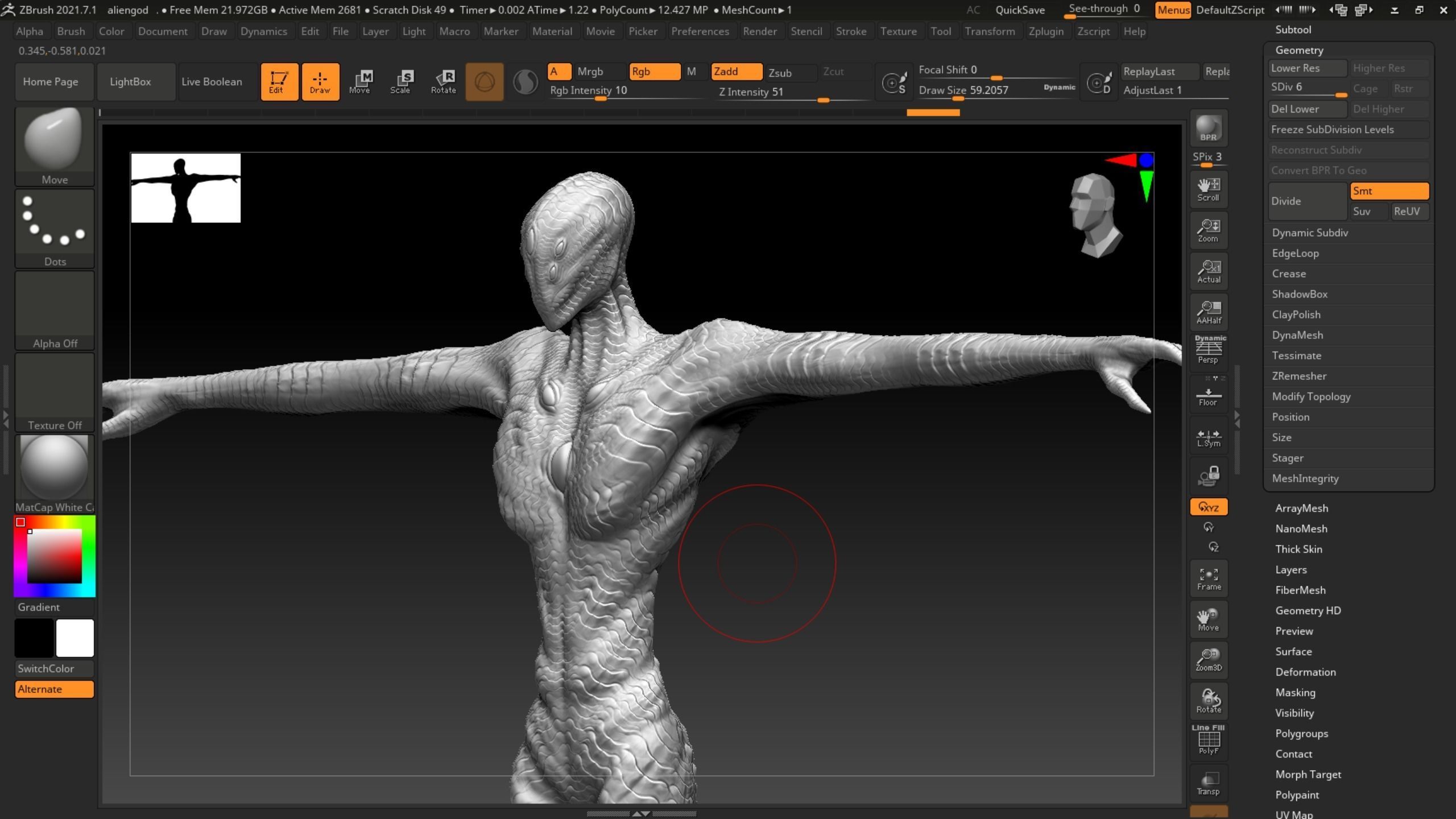Toggle the Floor grid
This screenshot has width=1456, height=819.
click(x=1209, y=395)
